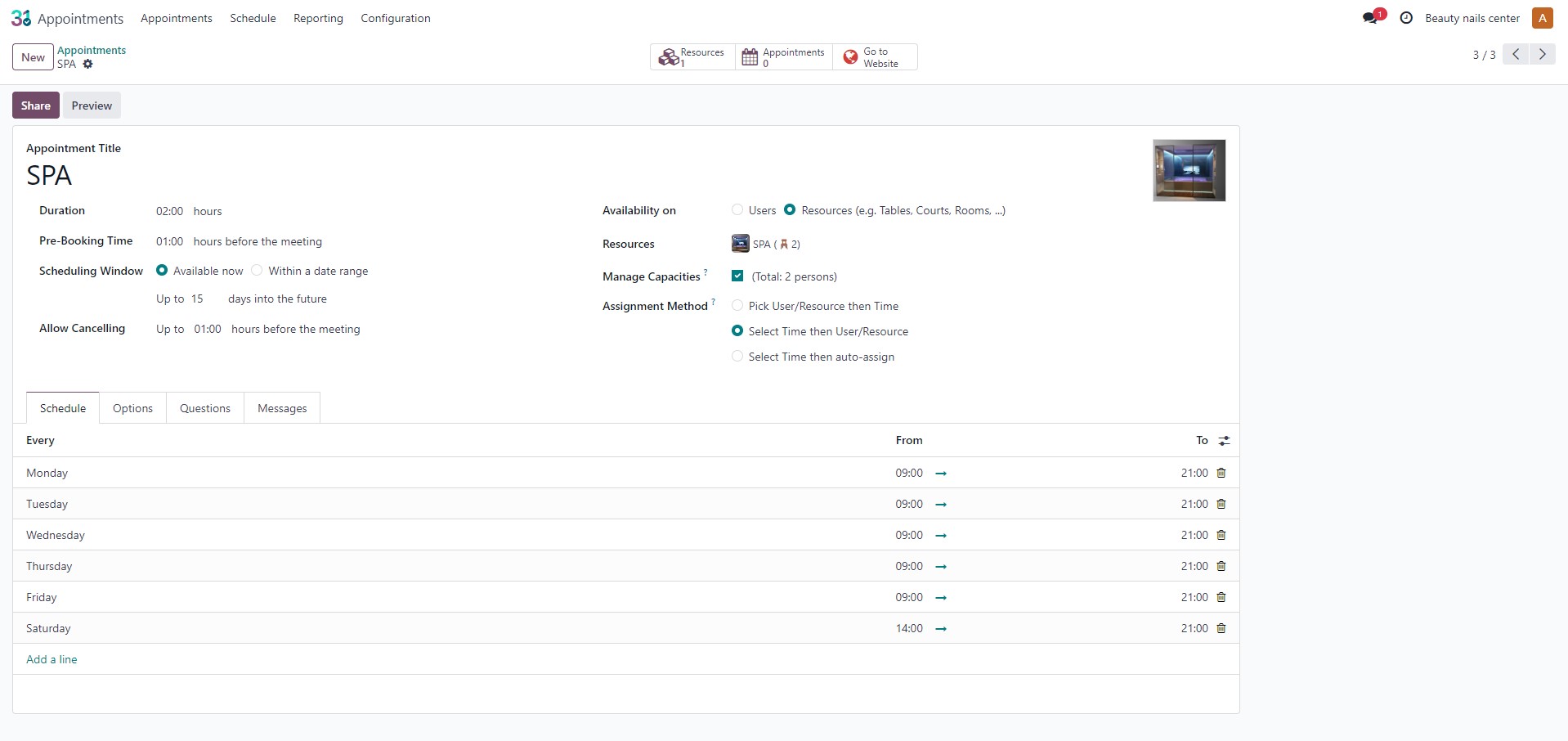This screenshot has width=1568, height=741.
Task: Click the SPA appointment image thumbnail
Action: 1189,170
